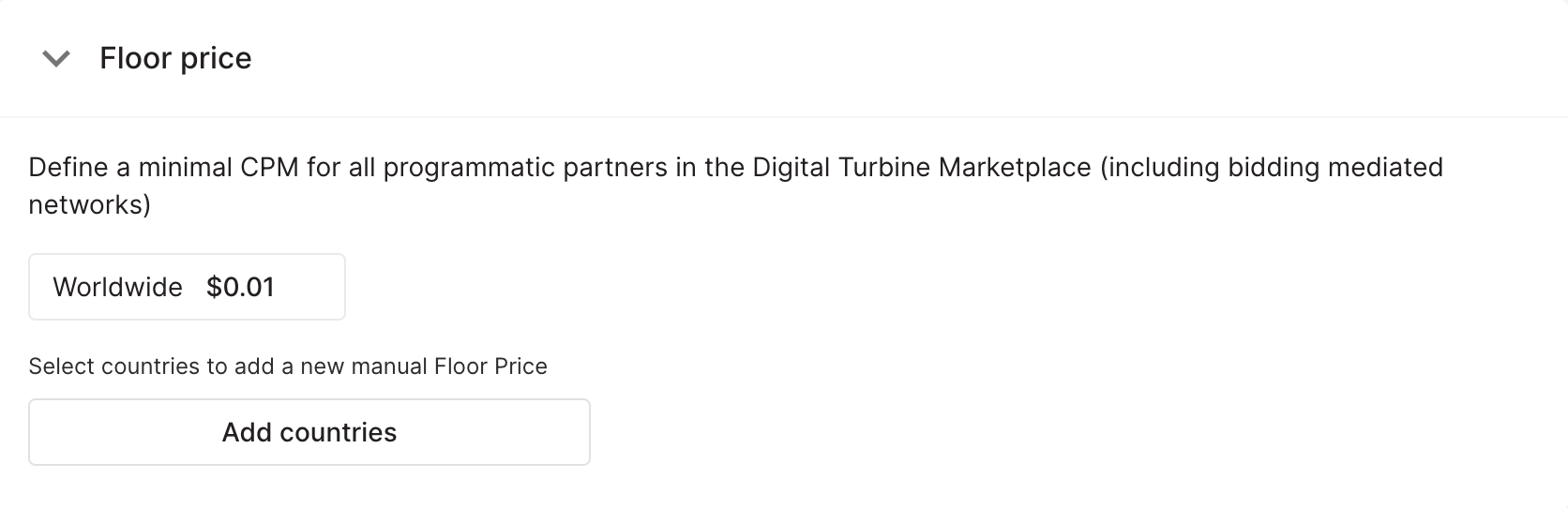Click the Floor price section heading
Image resolution: width=1568 pixels, height=508 pixels.
[x=175, y=58]
